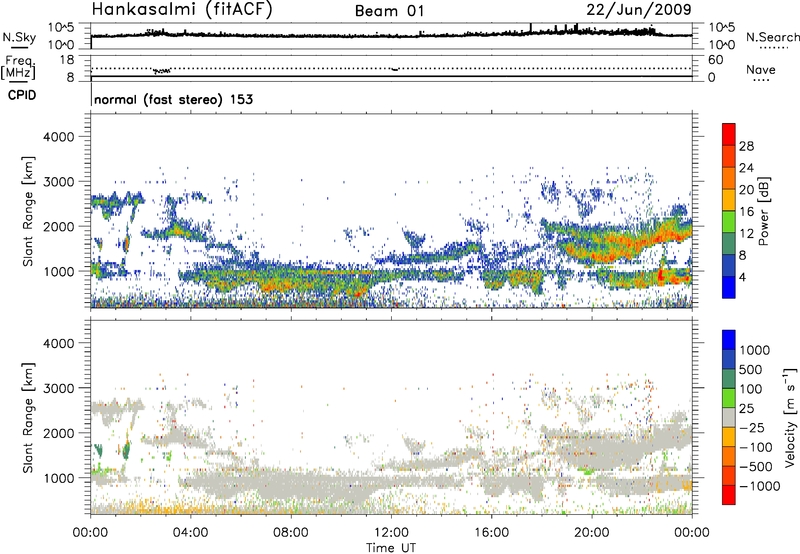Screen dimensions: 800x554
Task: Click the 08:00 time tick label
Action: point(291,533)
